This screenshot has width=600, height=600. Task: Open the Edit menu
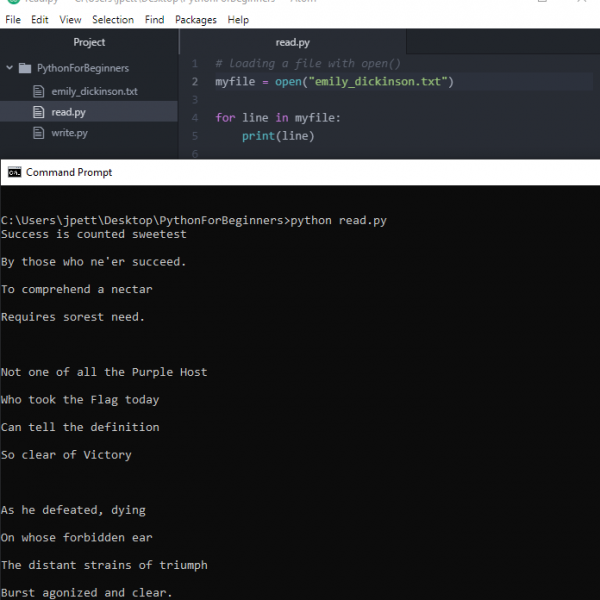(x=40, y=20)
